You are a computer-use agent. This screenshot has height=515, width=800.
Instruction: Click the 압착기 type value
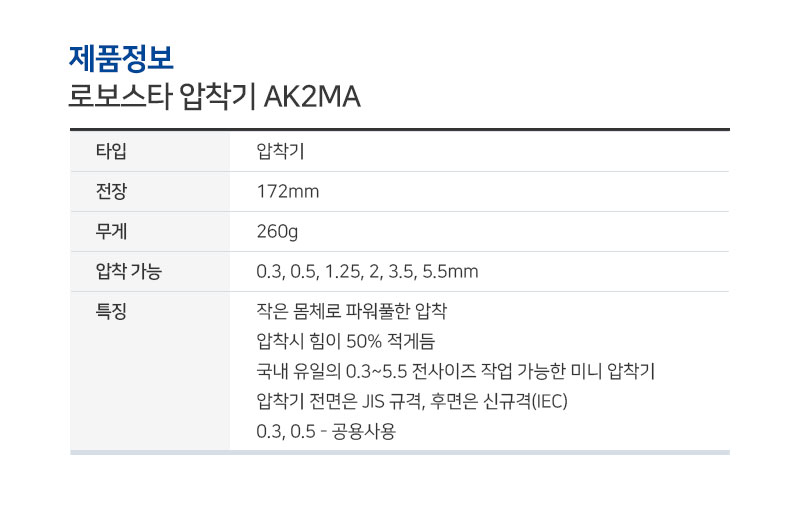tap(280, 151)
